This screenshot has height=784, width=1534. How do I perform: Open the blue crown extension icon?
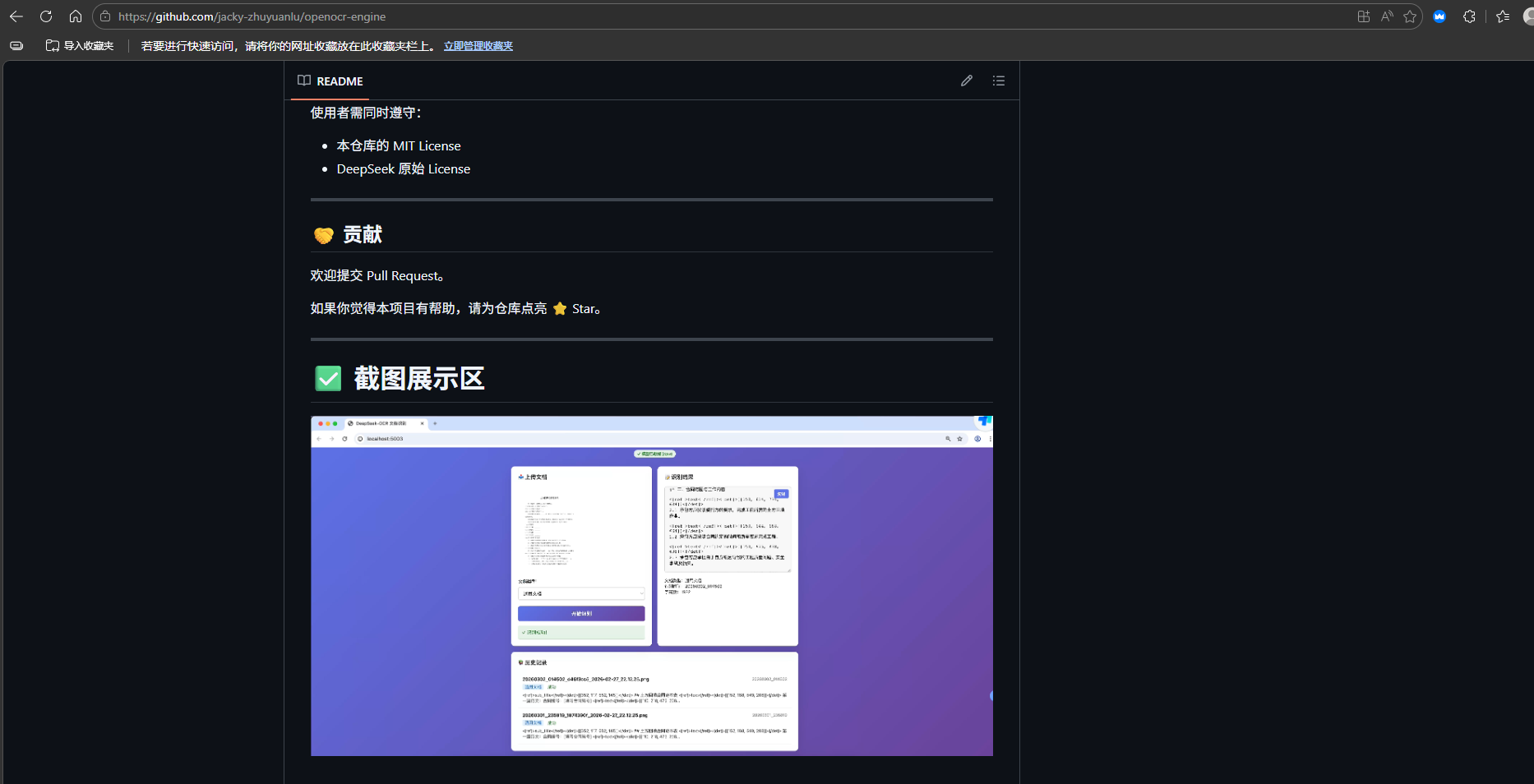1439,16
